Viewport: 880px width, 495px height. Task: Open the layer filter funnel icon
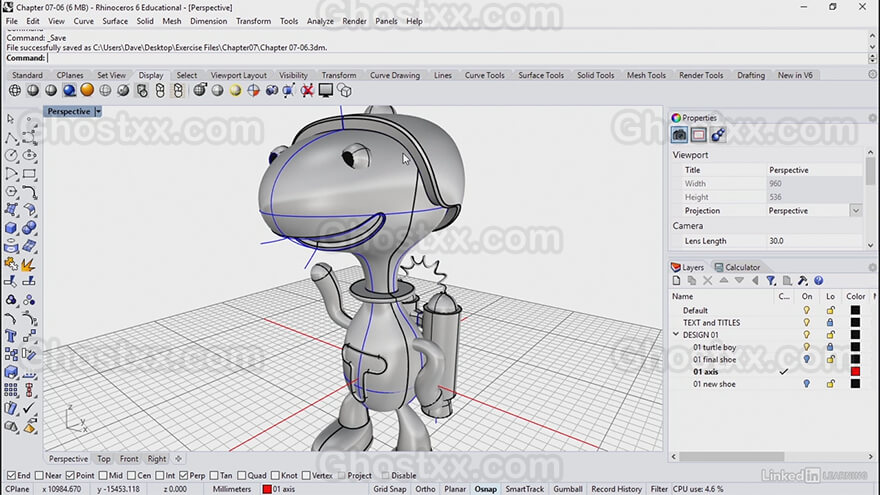771,281
